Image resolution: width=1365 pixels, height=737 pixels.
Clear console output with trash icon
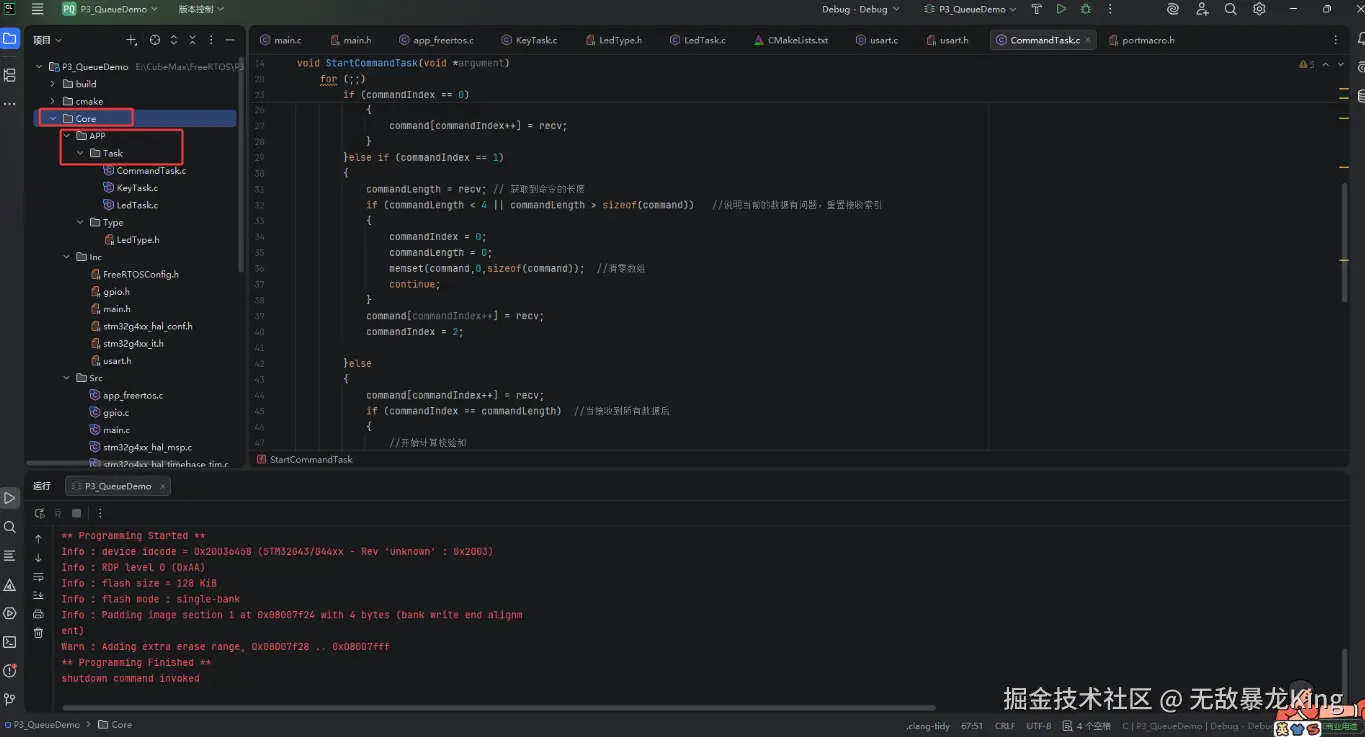coord(38,633)
